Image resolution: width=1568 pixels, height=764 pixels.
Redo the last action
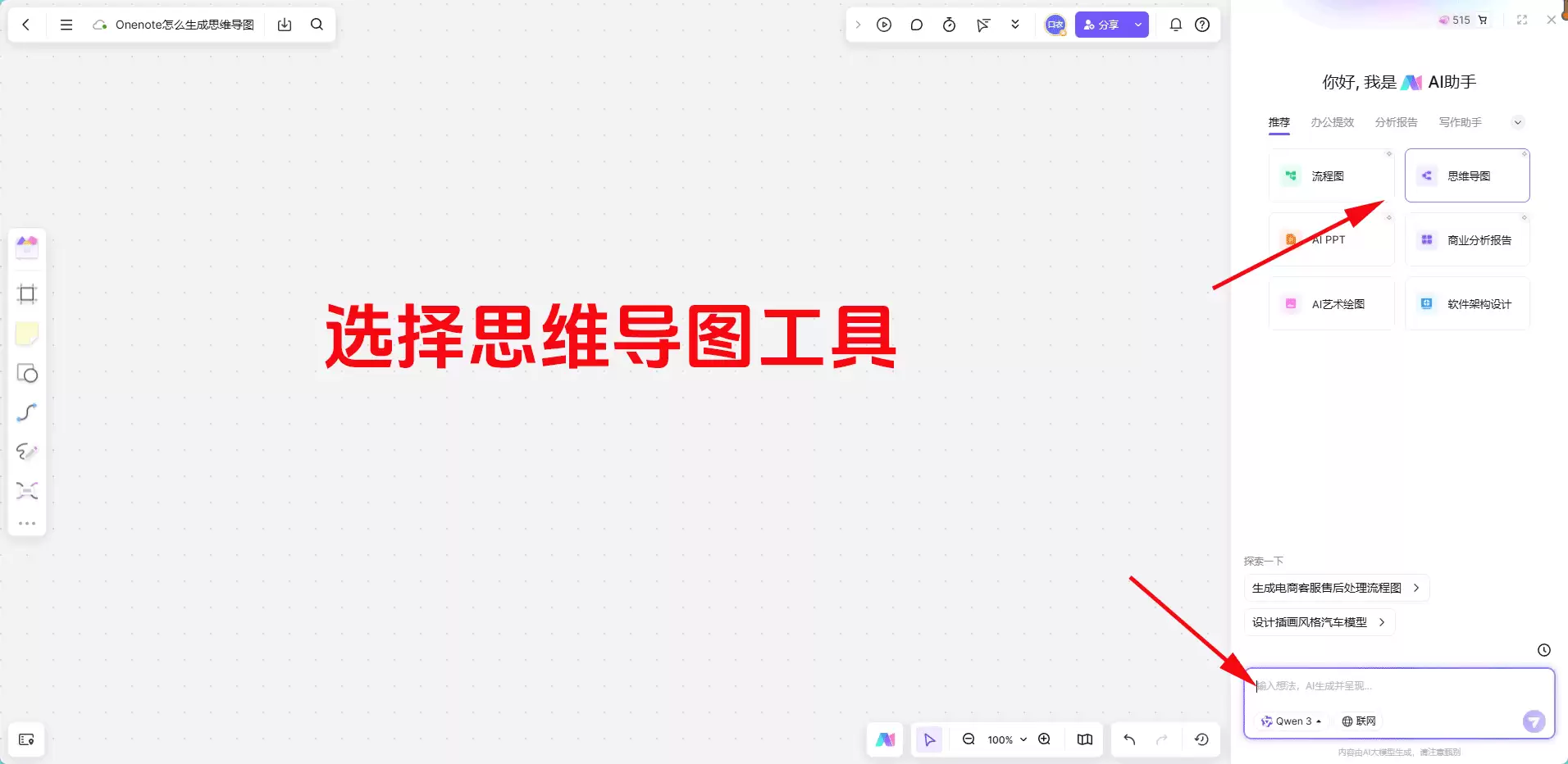[x=1162, y=739]
